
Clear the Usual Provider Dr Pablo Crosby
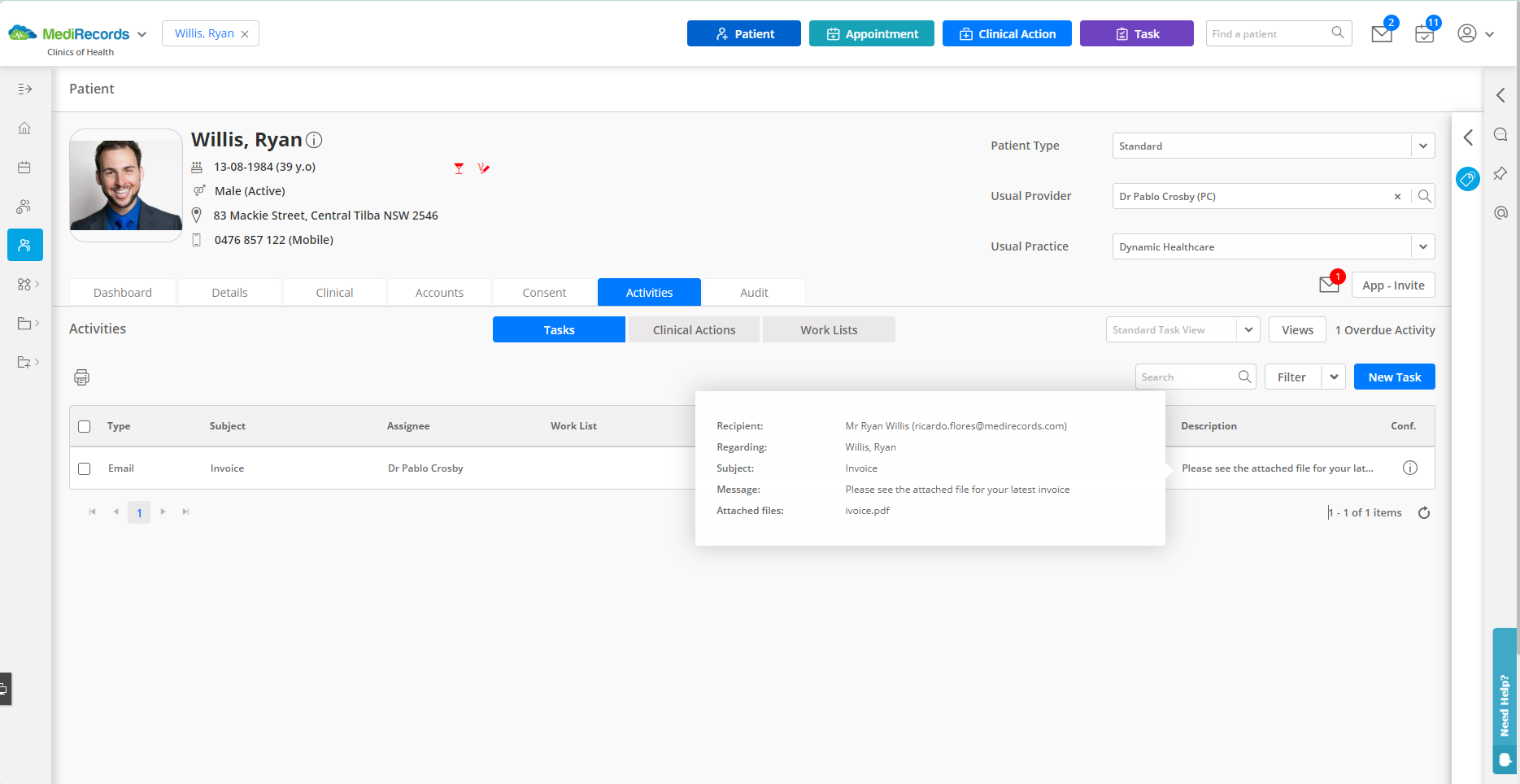[x=1397, y=197]
